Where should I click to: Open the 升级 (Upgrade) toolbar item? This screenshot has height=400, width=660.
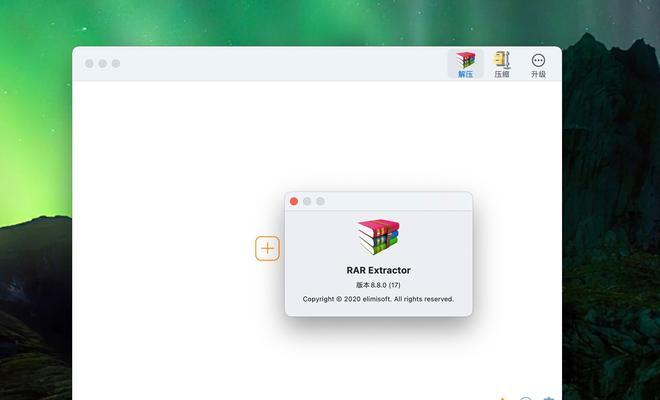538,66
